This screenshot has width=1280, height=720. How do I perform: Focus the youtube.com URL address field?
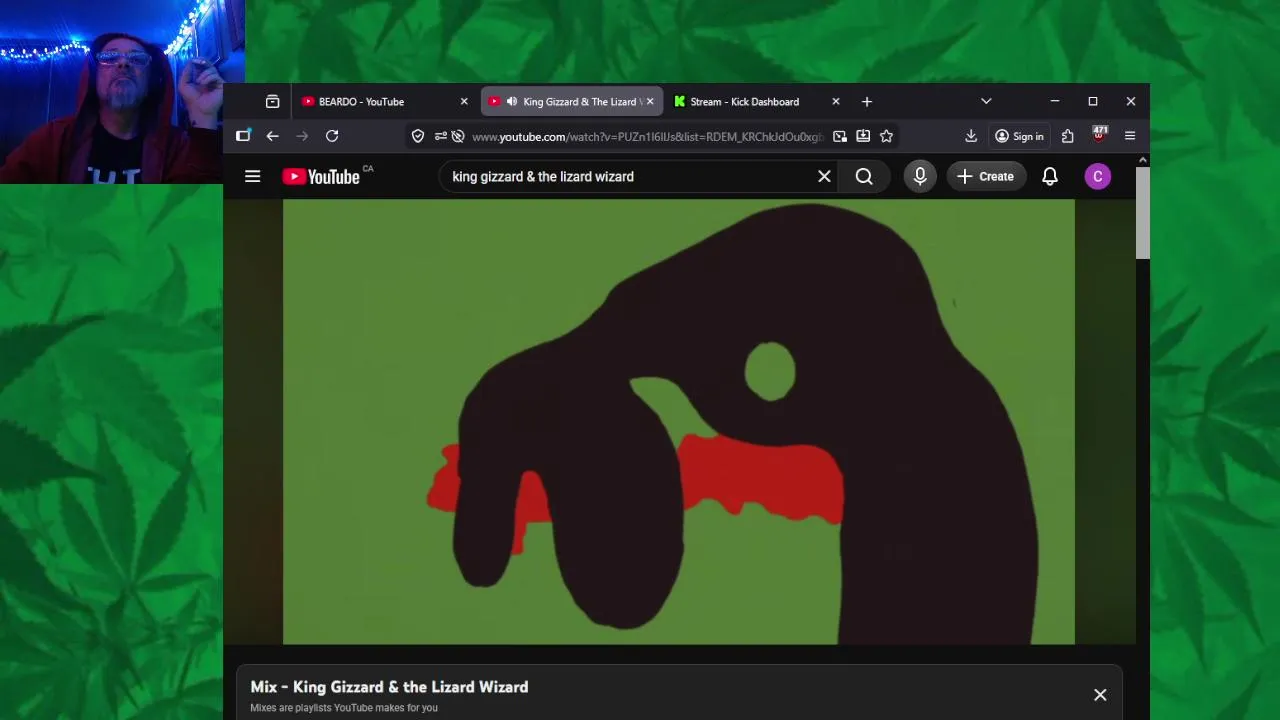tap(647, 137)
